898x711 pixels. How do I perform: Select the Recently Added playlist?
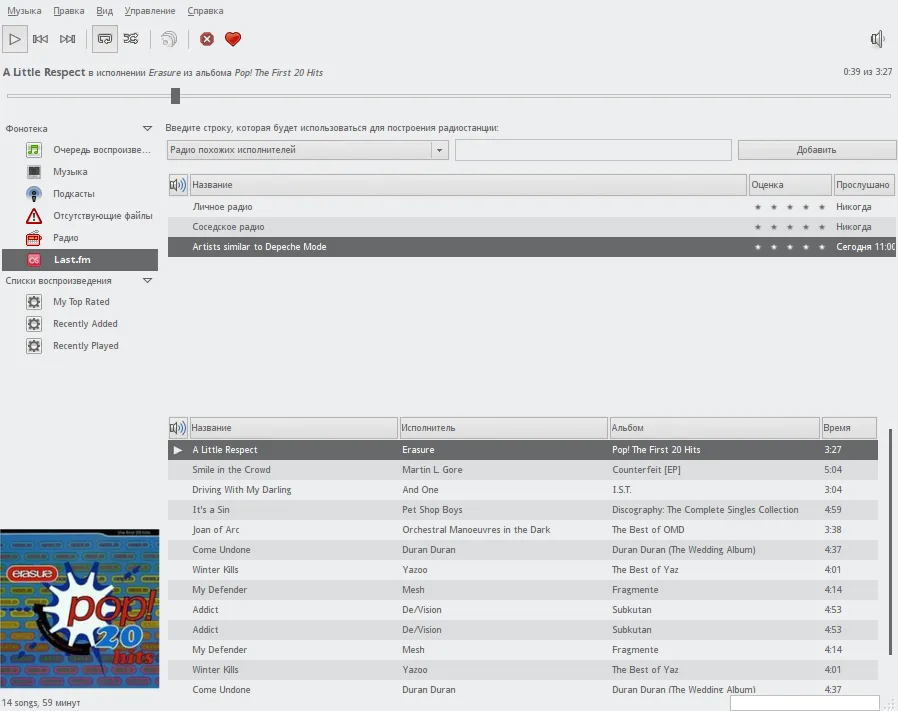point(85,324)
